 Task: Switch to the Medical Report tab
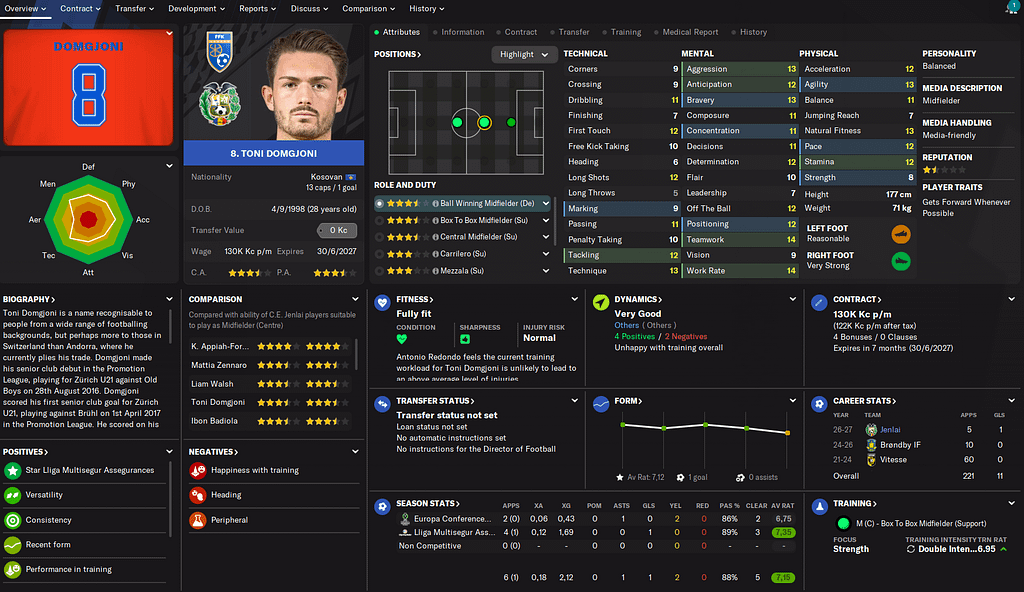pos(690,32)
